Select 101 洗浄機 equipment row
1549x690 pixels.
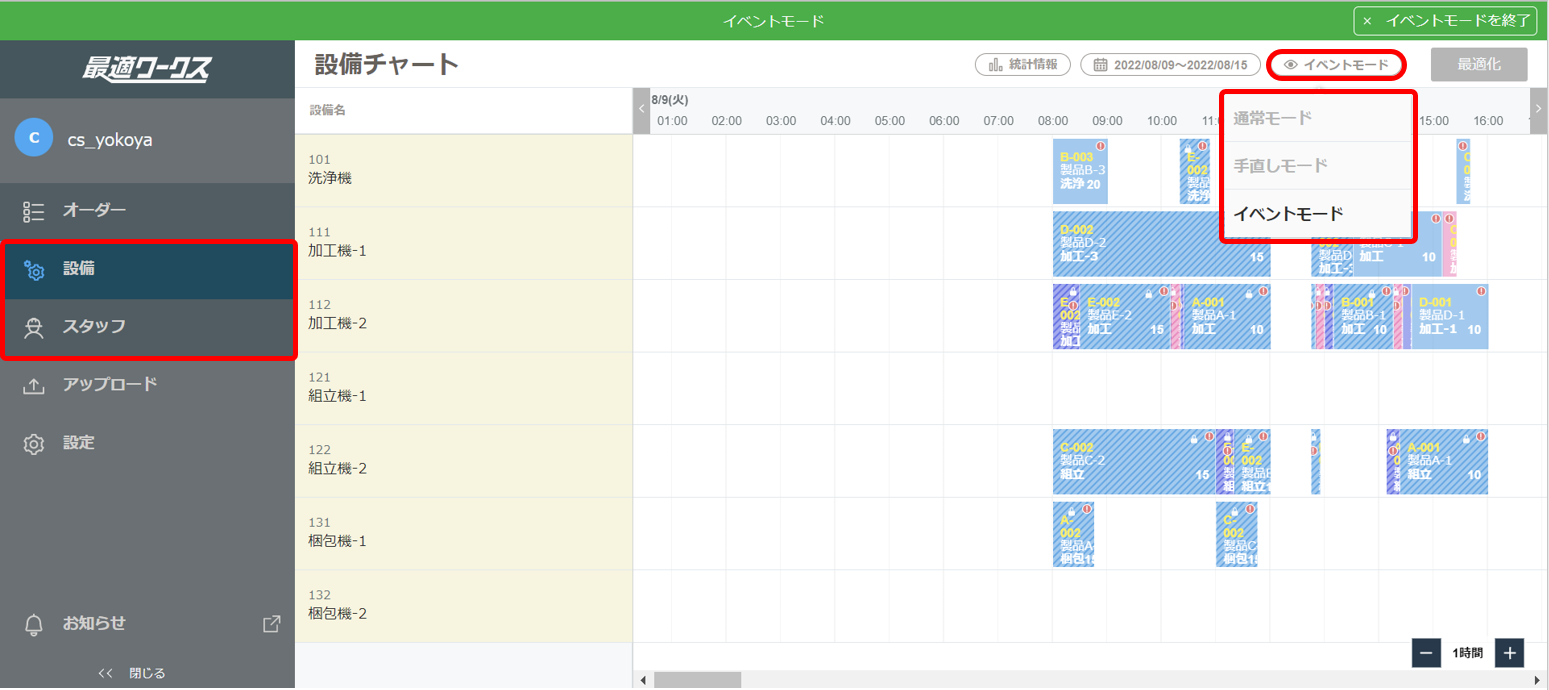tap(464, 171)
